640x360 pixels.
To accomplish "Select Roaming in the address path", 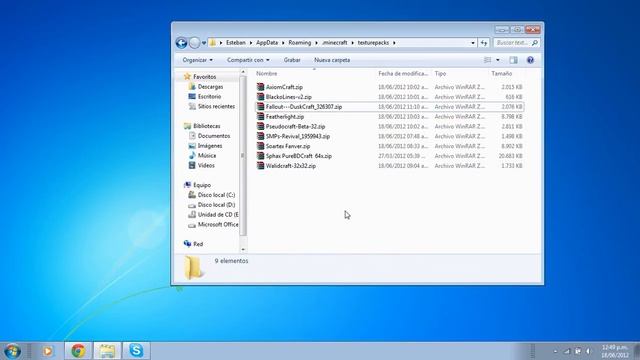I will point(300,42).
